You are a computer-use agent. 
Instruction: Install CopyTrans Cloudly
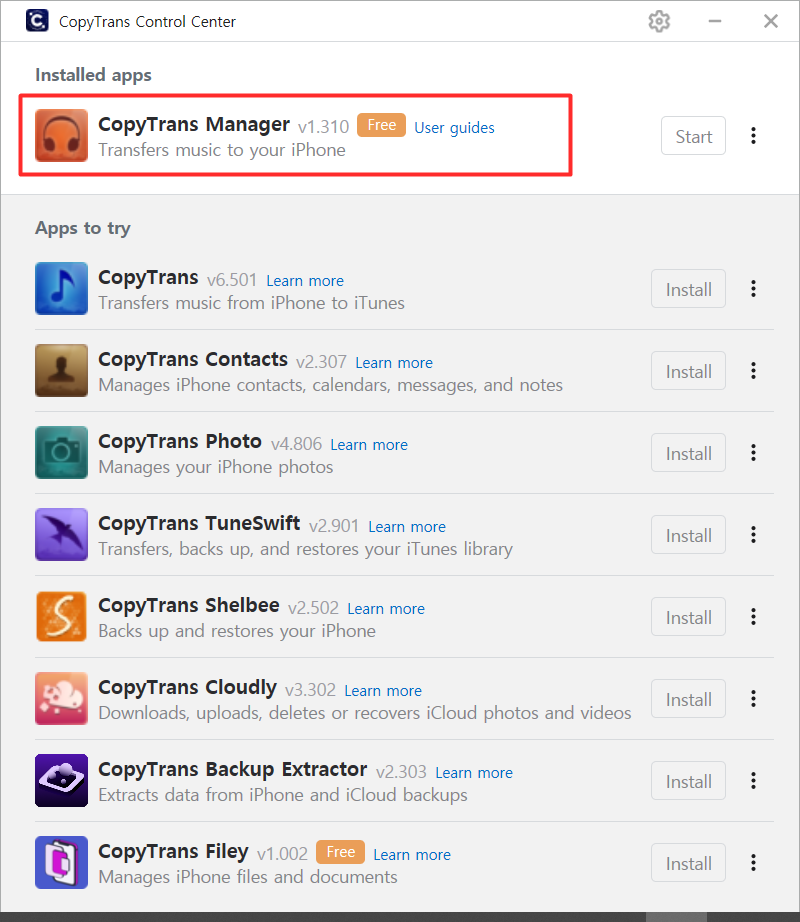click(688, 699)
